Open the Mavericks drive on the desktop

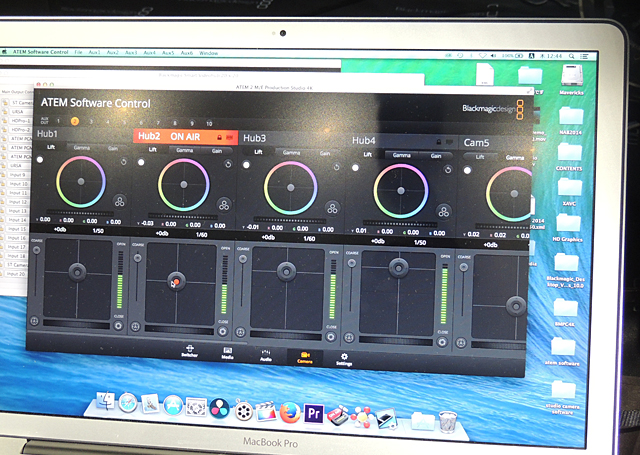tap(571, 80)
